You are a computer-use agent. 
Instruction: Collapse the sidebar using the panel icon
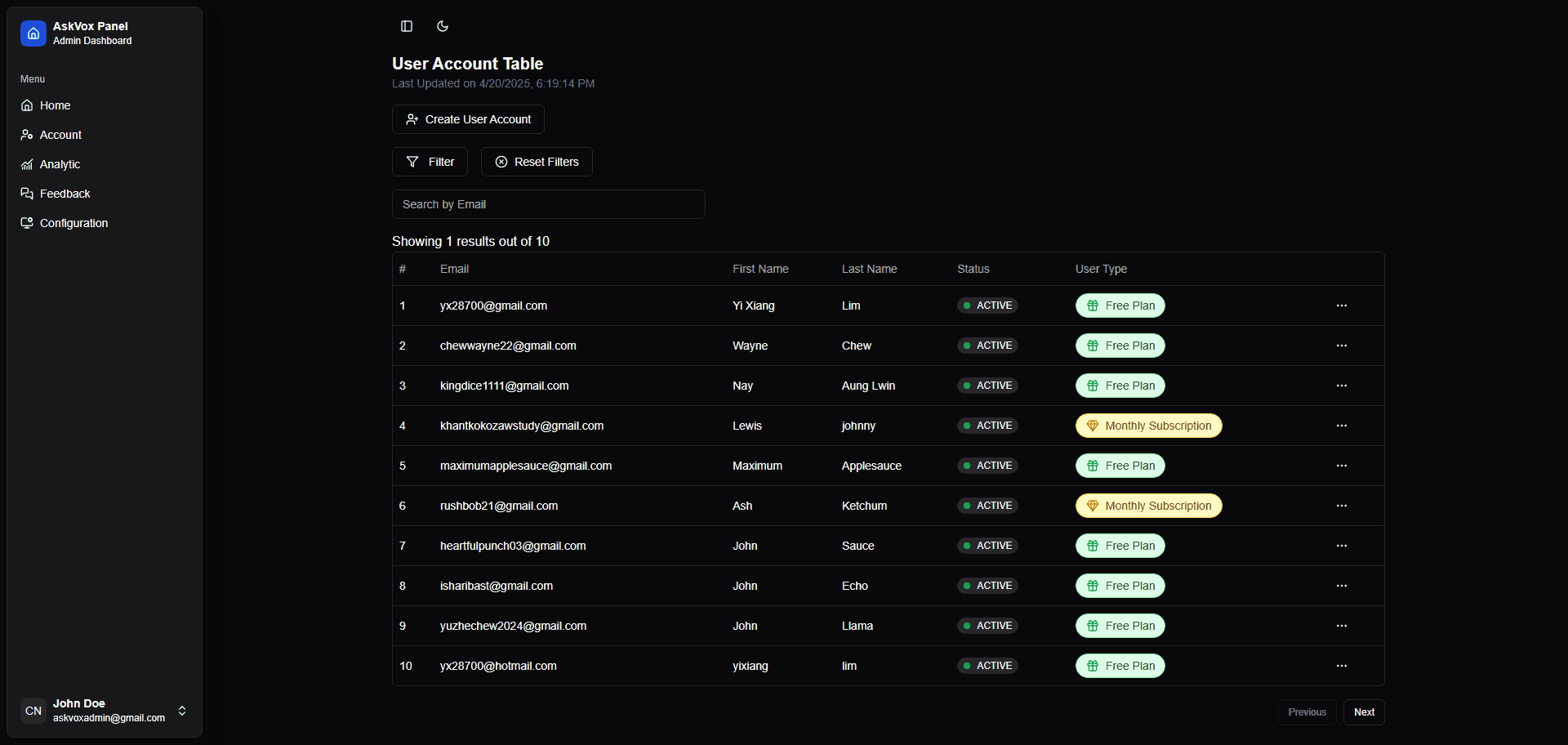pos(406,26)
